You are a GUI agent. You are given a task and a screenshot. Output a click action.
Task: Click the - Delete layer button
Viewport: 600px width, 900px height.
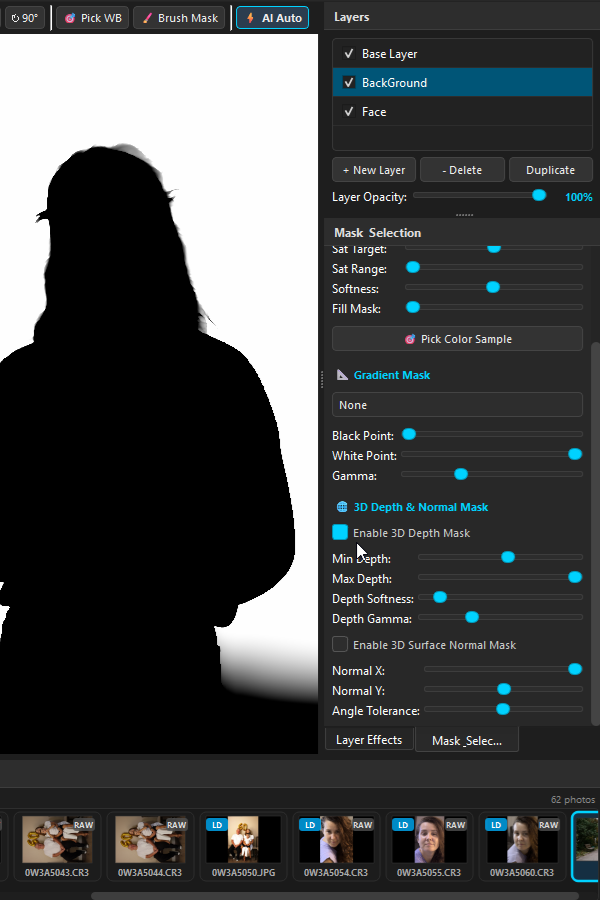point(462,170)
